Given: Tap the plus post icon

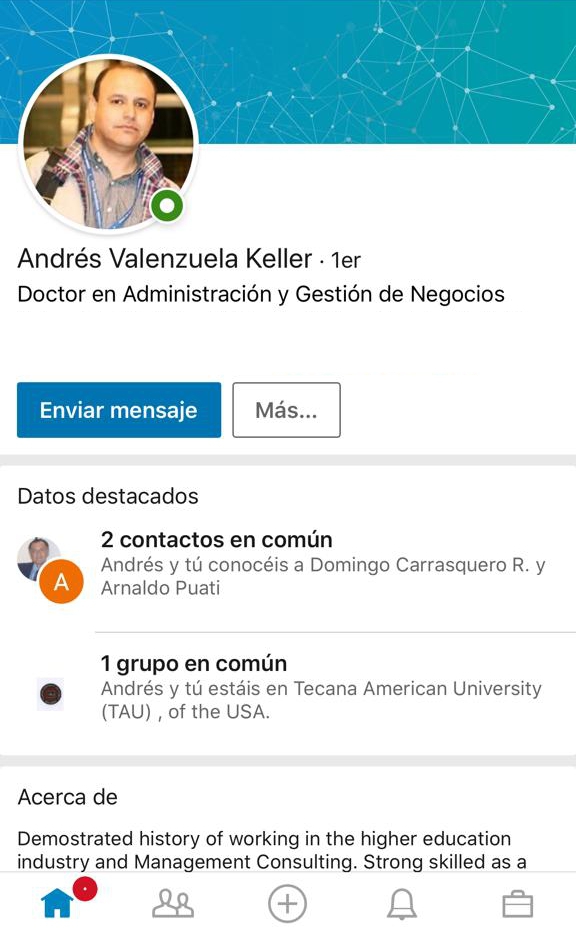Looking at the screenshot, I should (x=287, y=903).
